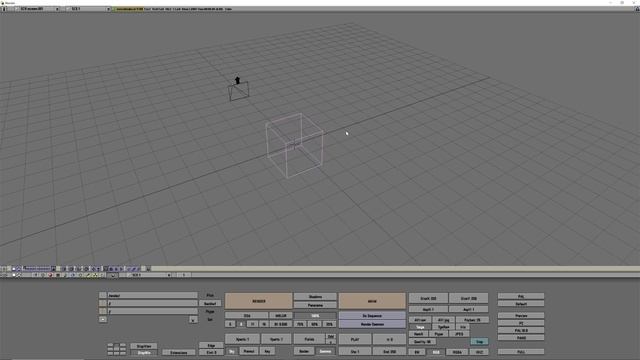Apply the PAL 16:9 render preset

pos(521,331)
